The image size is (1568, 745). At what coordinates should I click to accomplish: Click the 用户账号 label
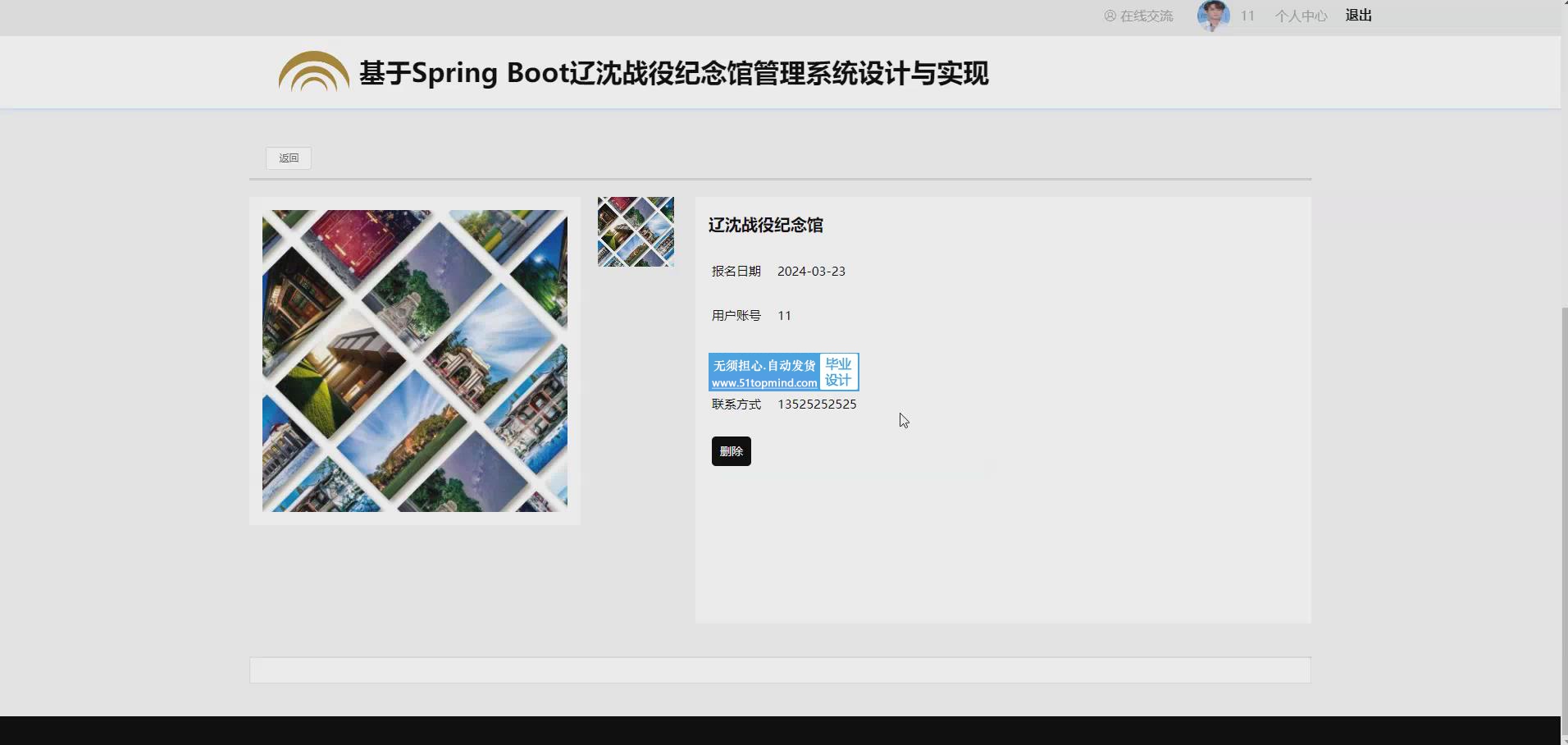coord(736,316)
